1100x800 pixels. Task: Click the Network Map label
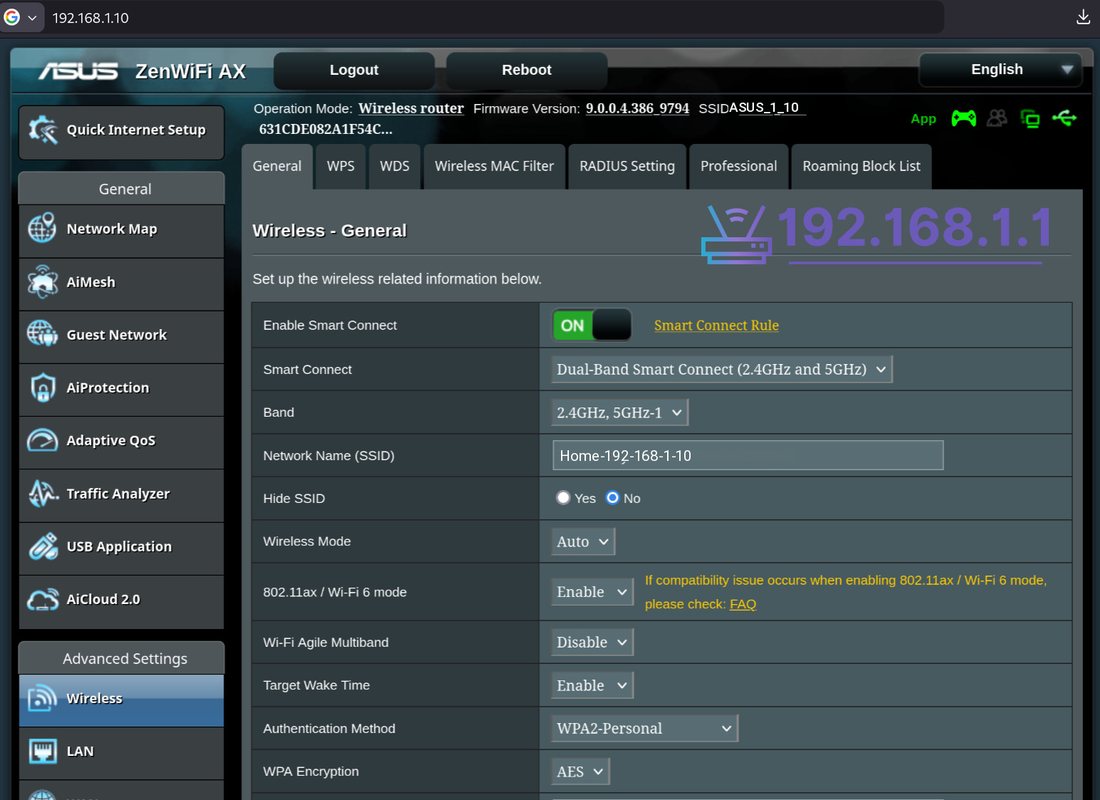(x=112, y=229)
